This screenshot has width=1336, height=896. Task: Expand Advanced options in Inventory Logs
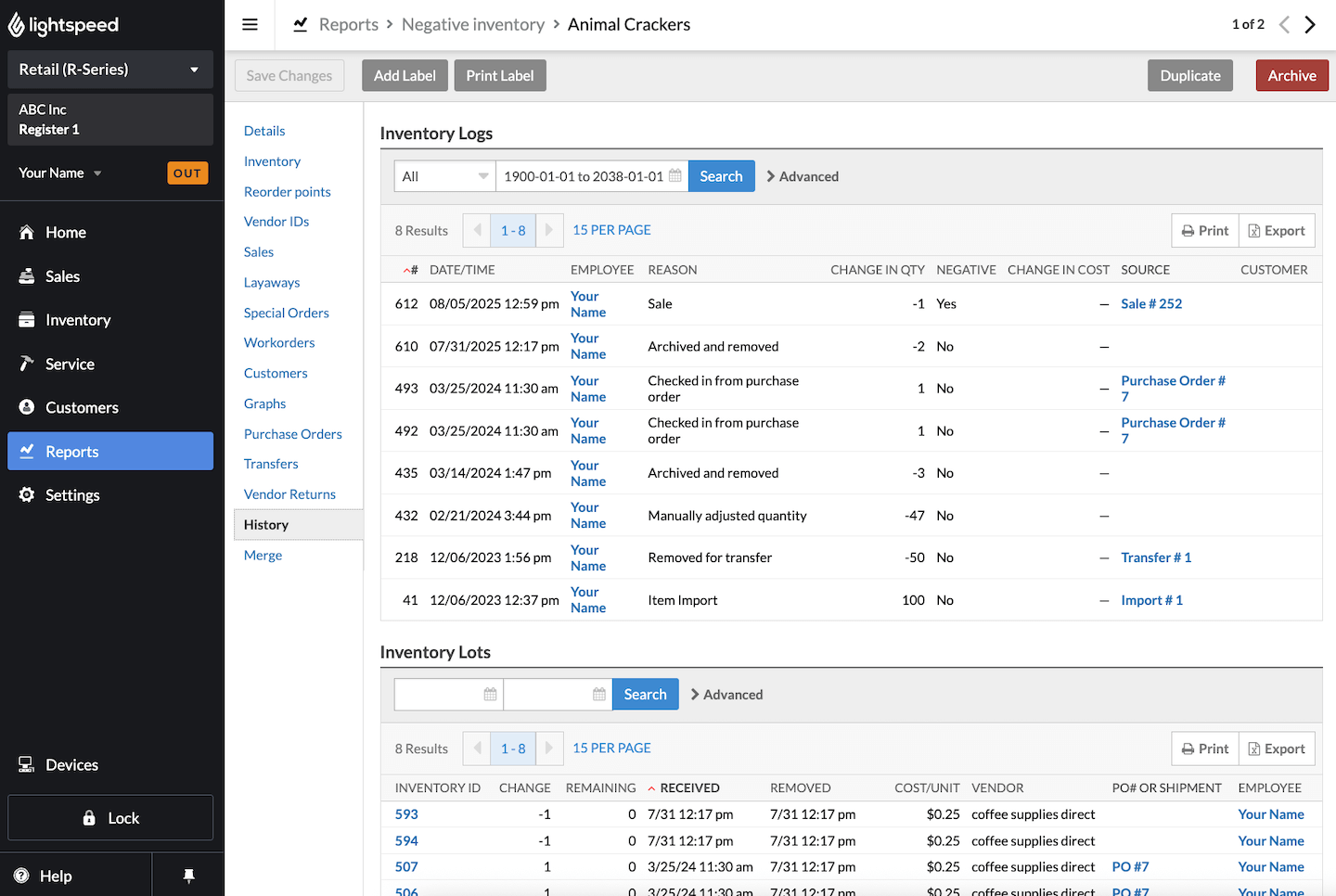(802, 176)
